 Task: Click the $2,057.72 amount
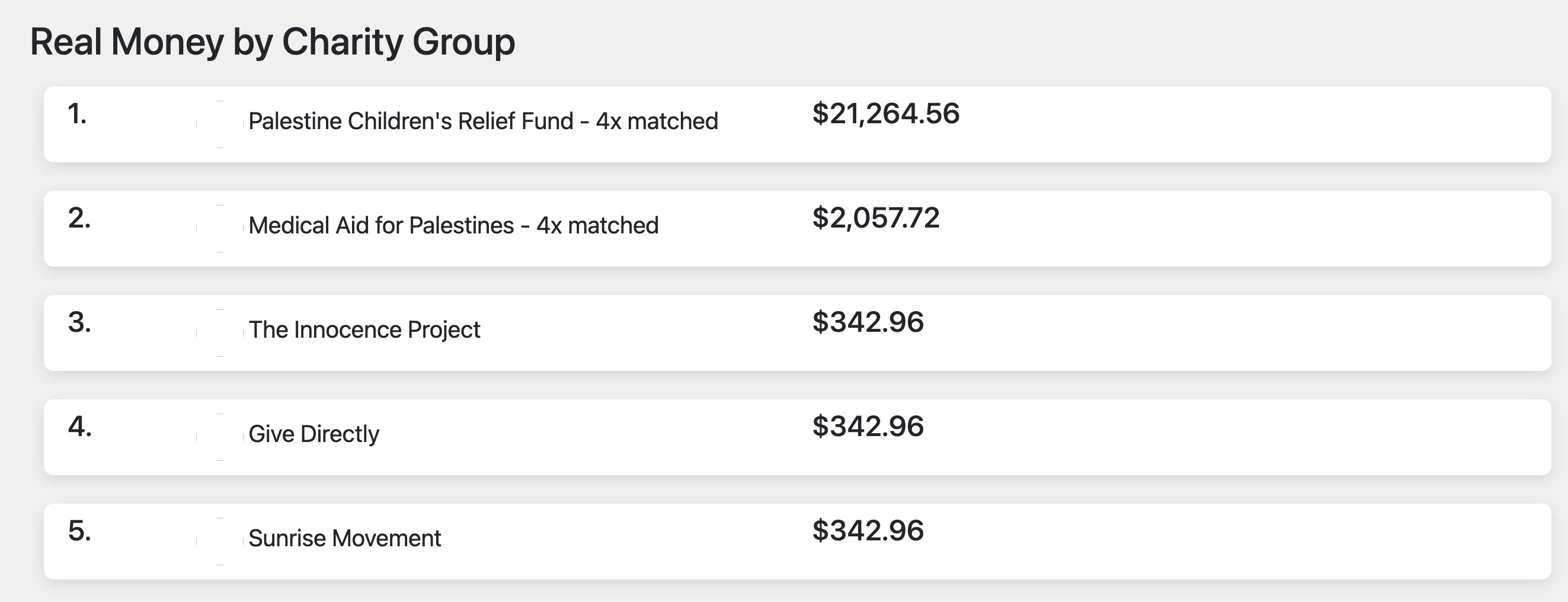875,218
